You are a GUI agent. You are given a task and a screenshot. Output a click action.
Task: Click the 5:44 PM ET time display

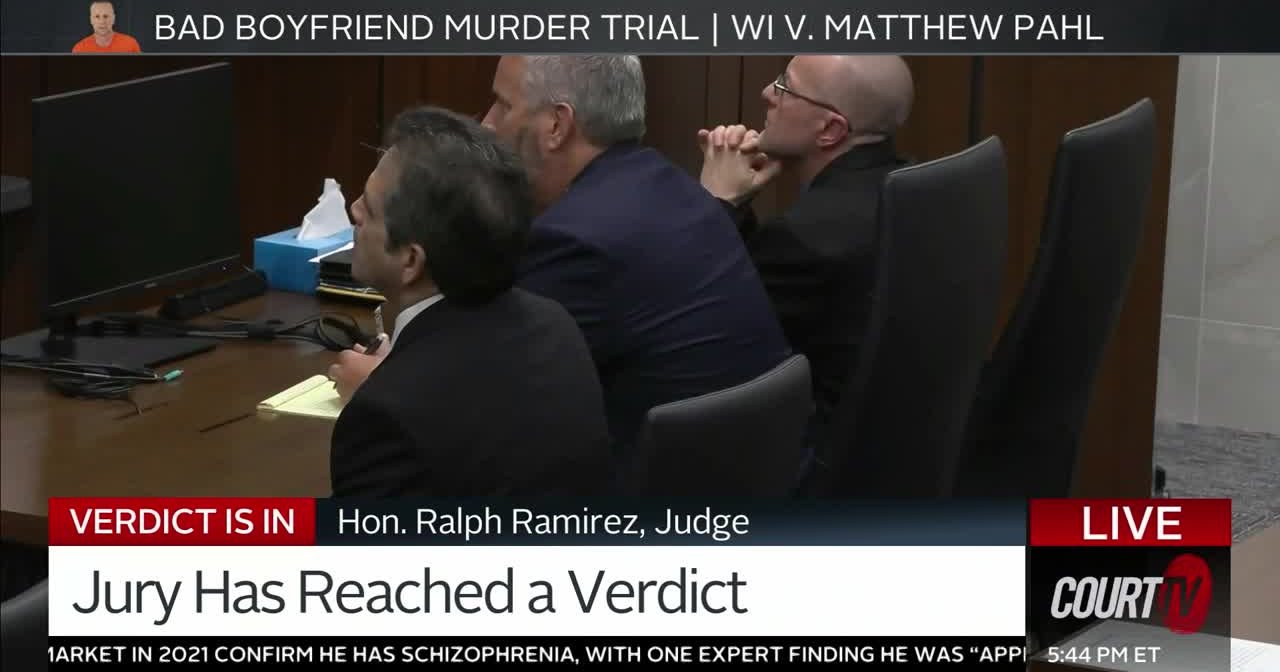coord(1104,655)
